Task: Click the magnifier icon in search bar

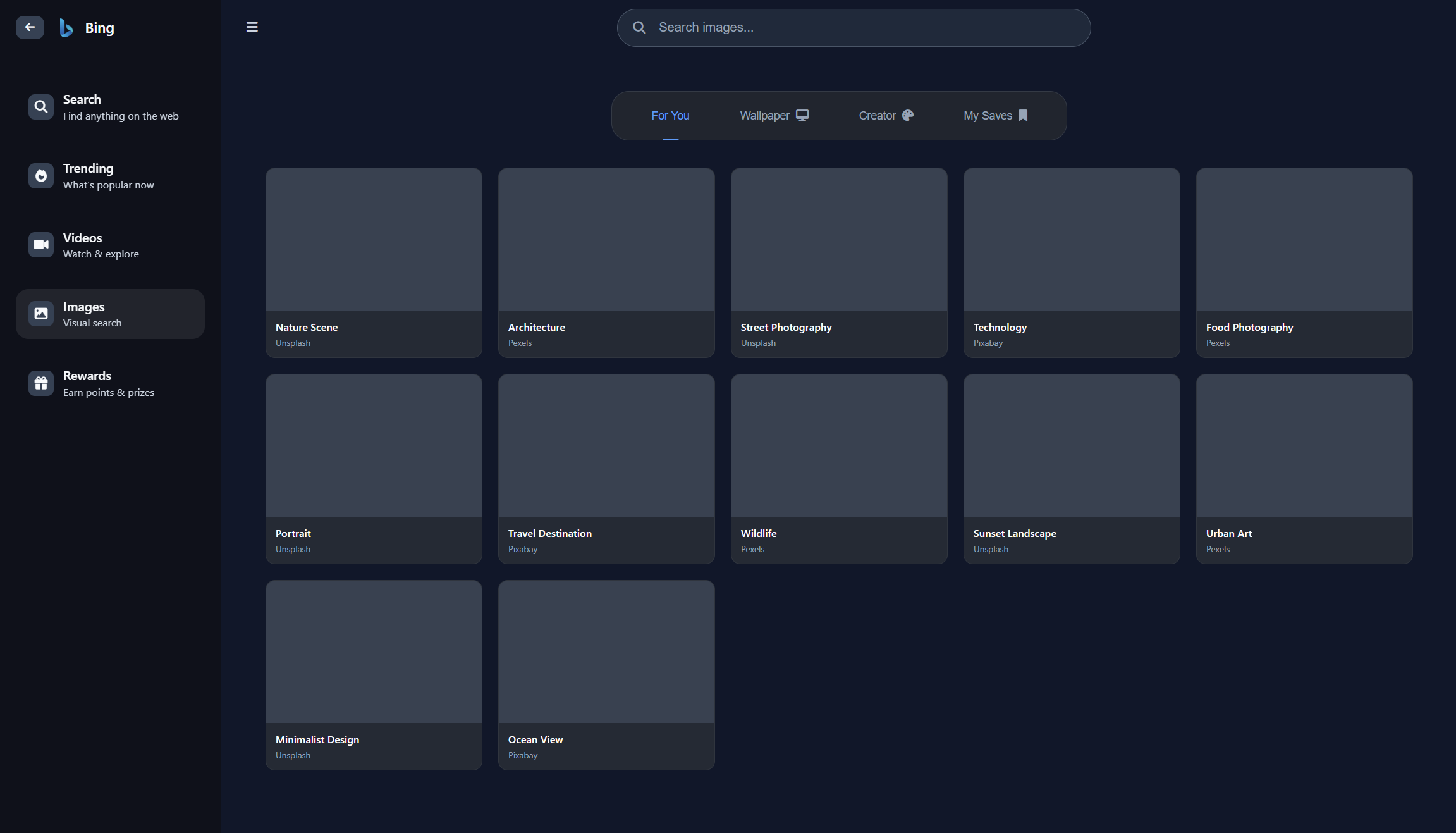Action: [639, 28]
